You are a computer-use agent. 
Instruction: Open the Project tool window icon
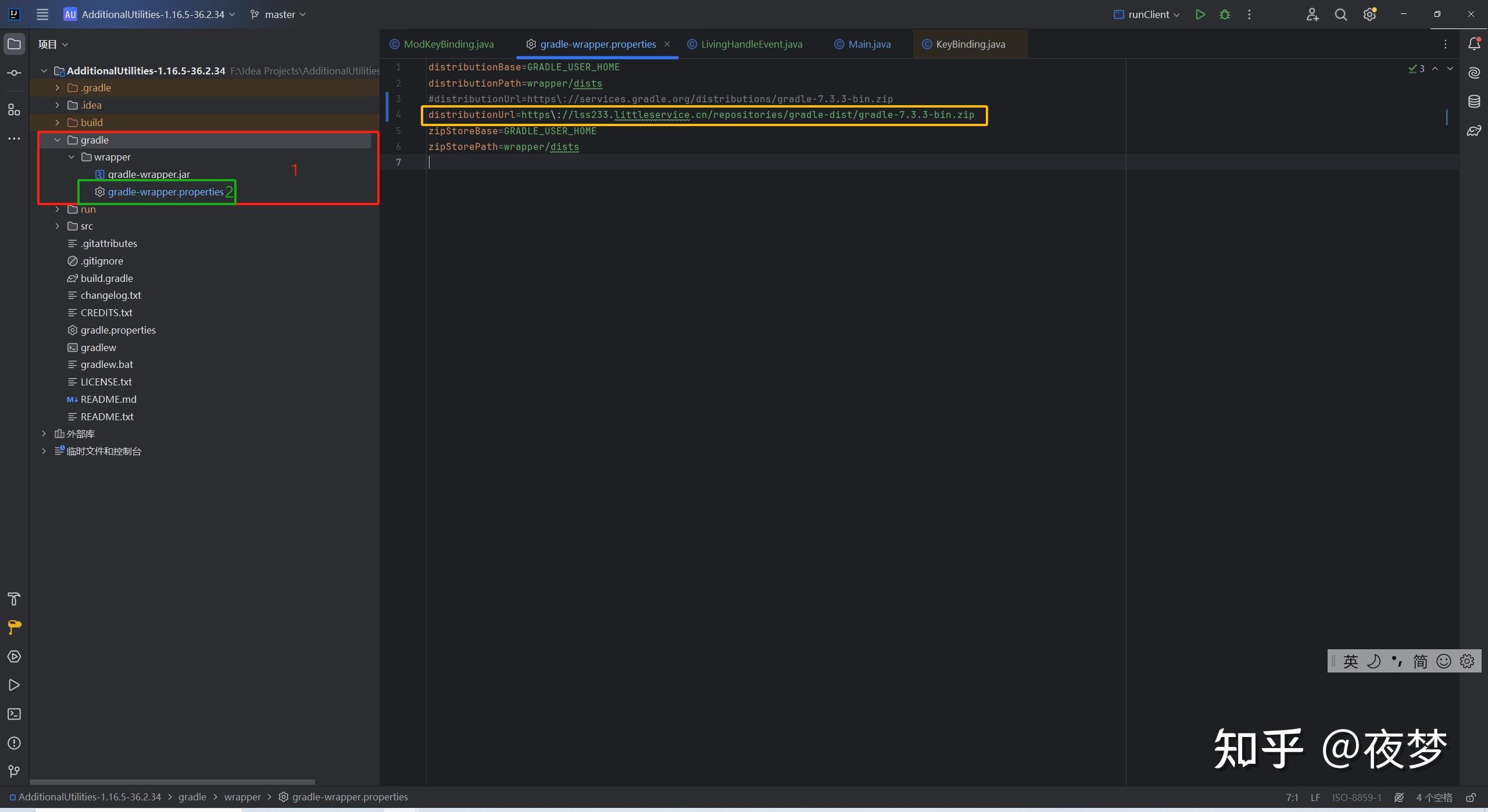click(x=15, y=44)
